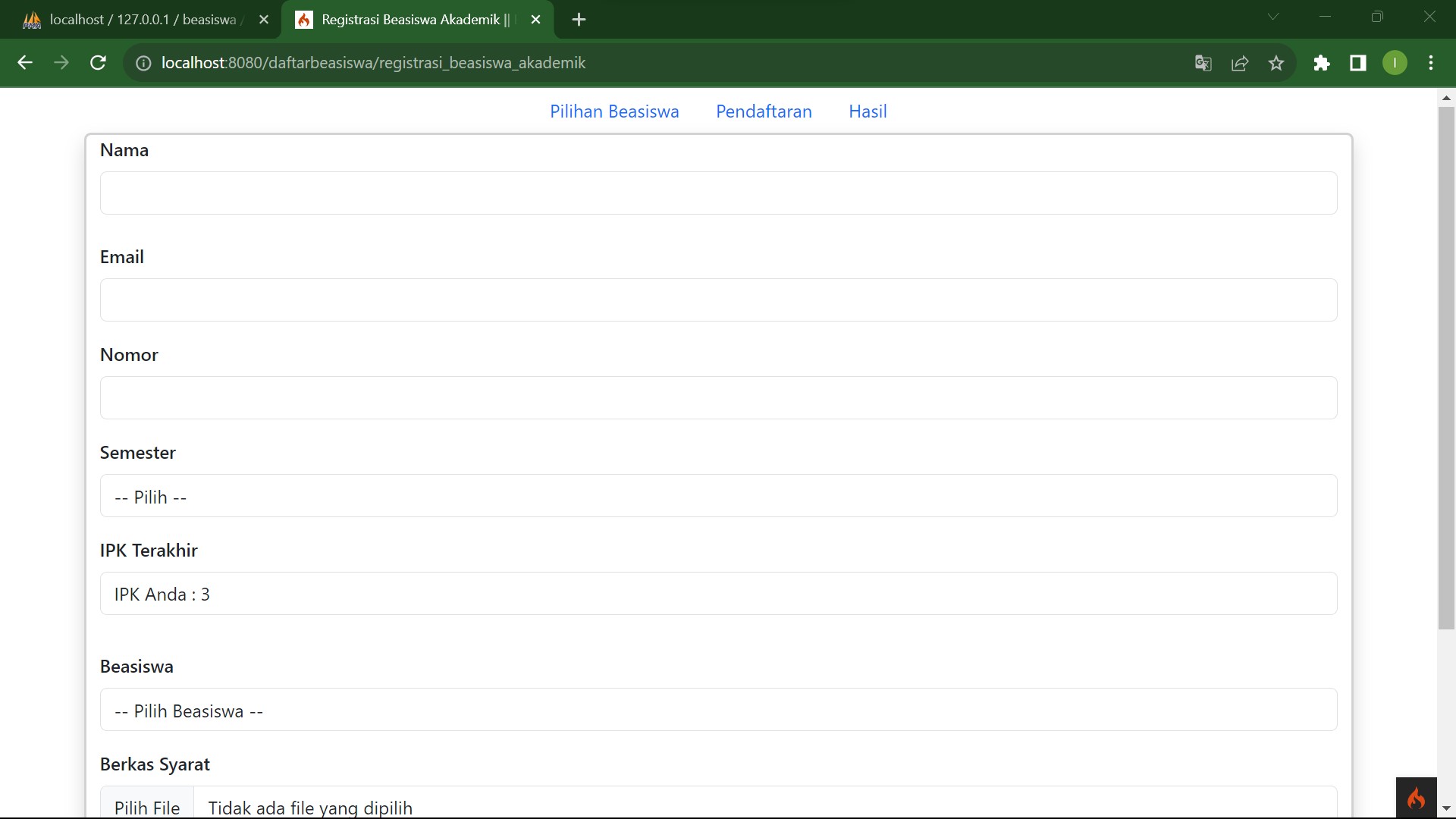The height and width of the screenshot is (819, 1456).
Task: Switch to the localhost phpMyAdmin tab
Action: coord(143,20)
